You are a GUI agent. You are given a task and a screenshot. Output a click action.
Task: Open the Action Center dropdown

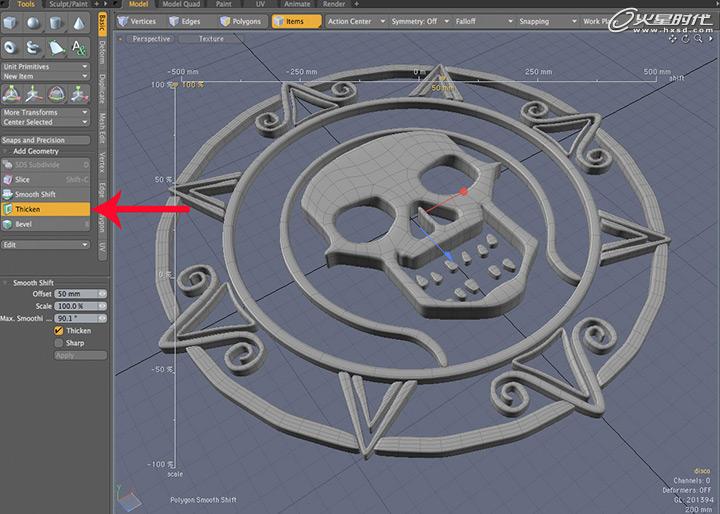tap(356, 21)
